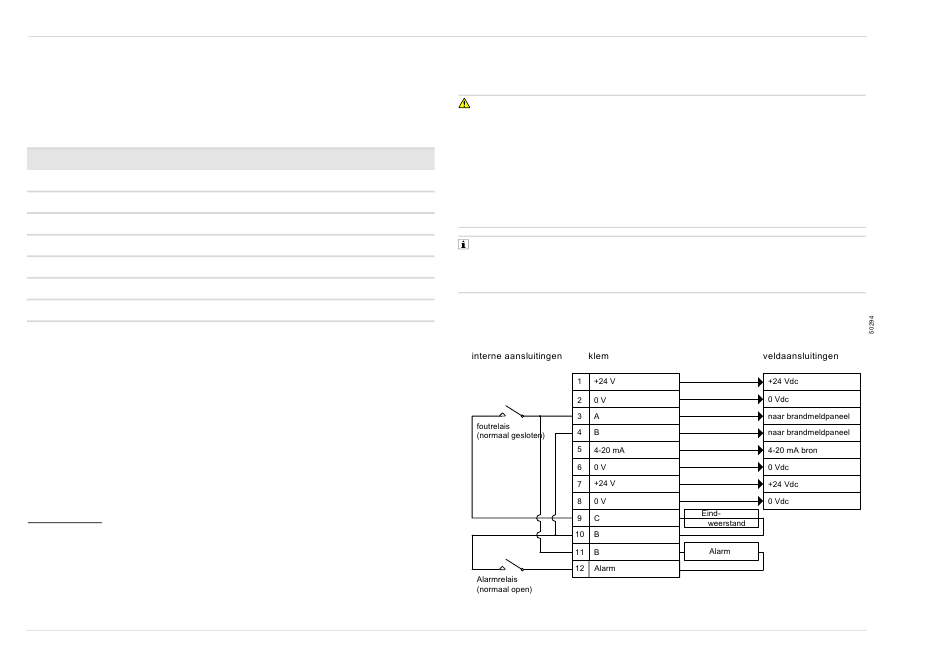Click the 'Eind-weerstand' resistor box
Image resolution: width=950 pixels, height=657 pixels.
722,518
